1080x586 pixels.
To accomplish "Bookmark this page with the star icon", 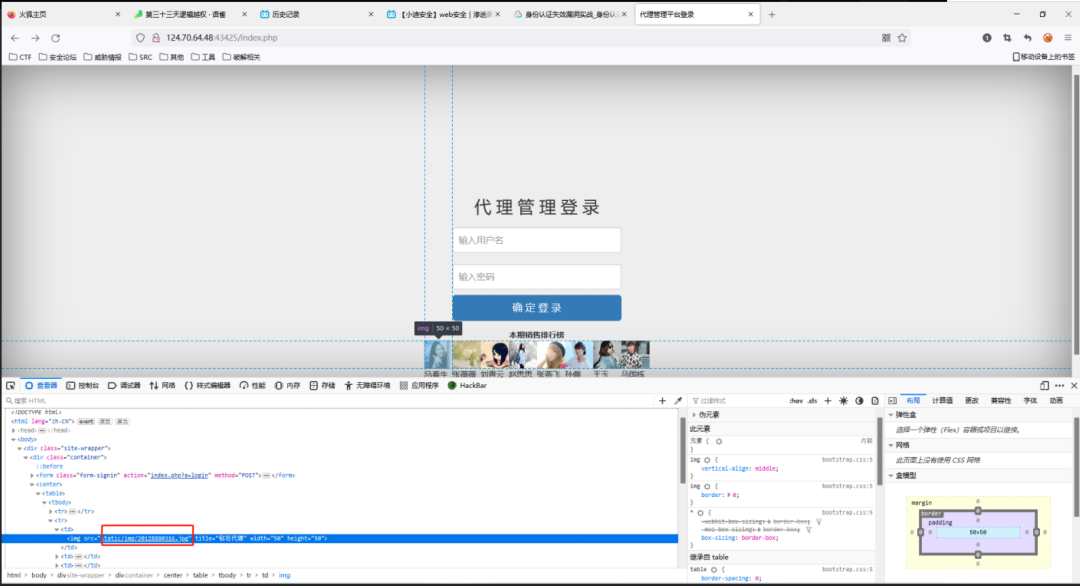I will click(902, 38).
